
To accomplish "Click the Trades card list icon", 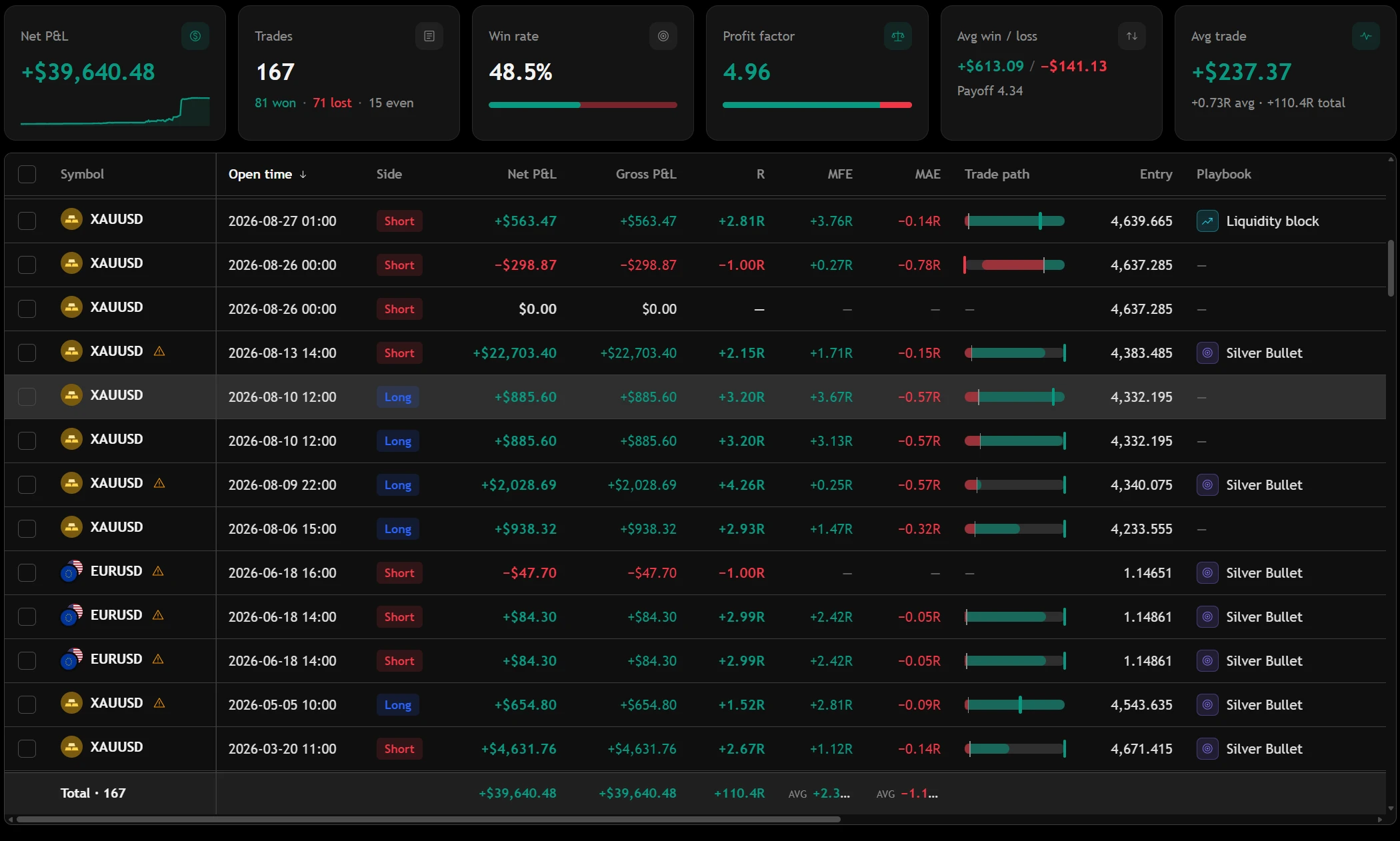I will (429, 36).
